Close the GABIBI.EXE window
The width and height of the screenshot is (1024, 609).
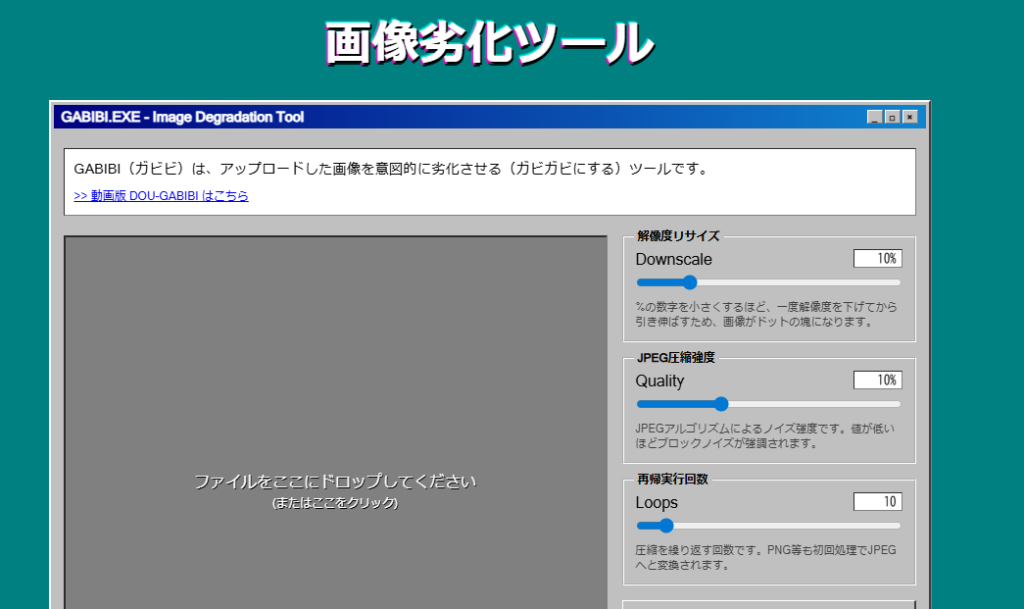pyautogui.click(x=909, y=117)
